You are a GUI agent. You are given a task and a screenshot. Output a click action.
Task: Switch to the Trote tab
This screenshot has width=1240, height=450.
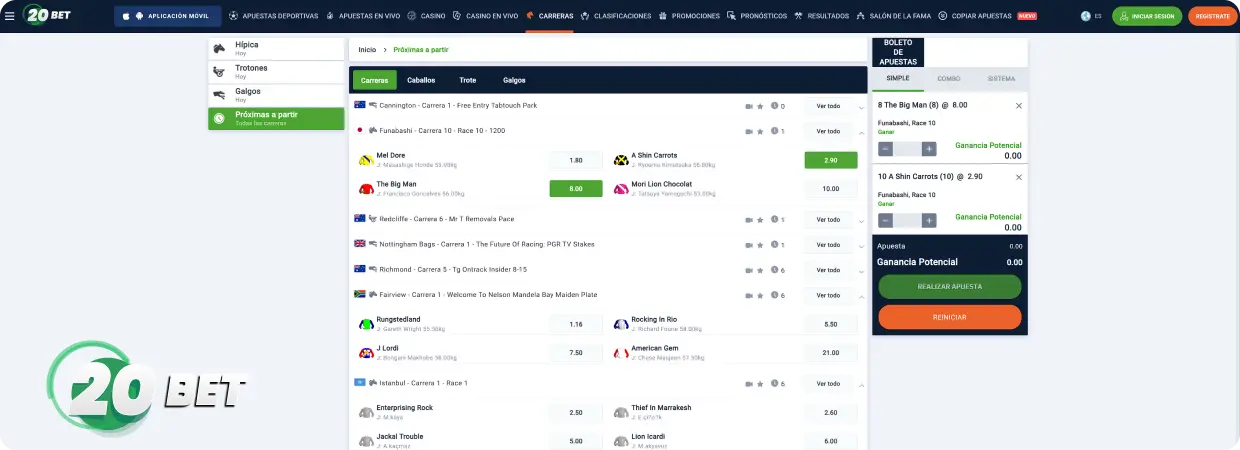pyautogui.click(x=468, y=80)
